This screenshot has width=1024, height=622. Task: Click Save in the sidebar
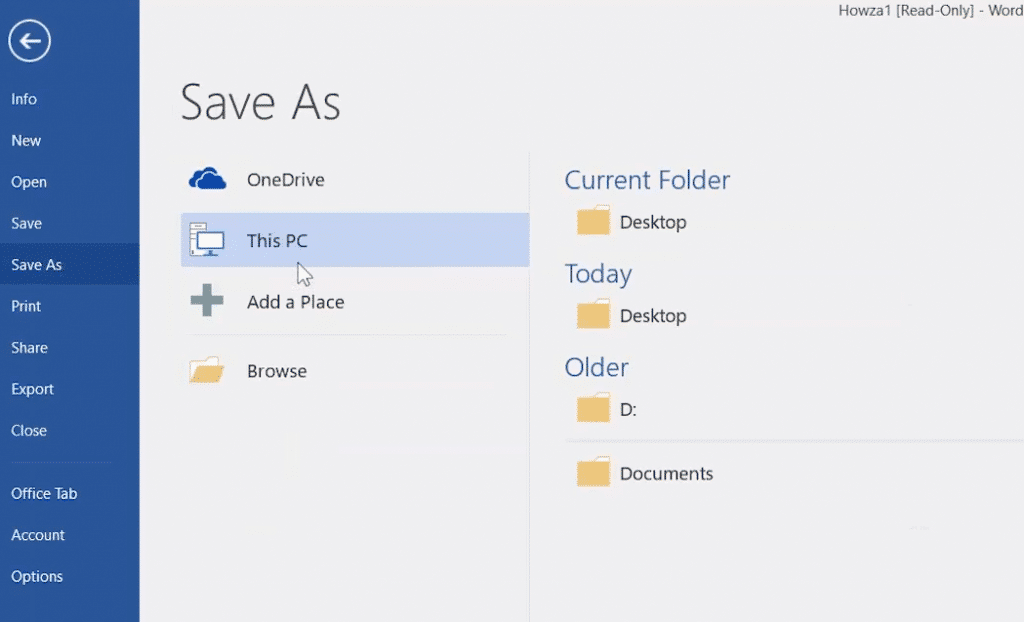(x=25, y=223)
